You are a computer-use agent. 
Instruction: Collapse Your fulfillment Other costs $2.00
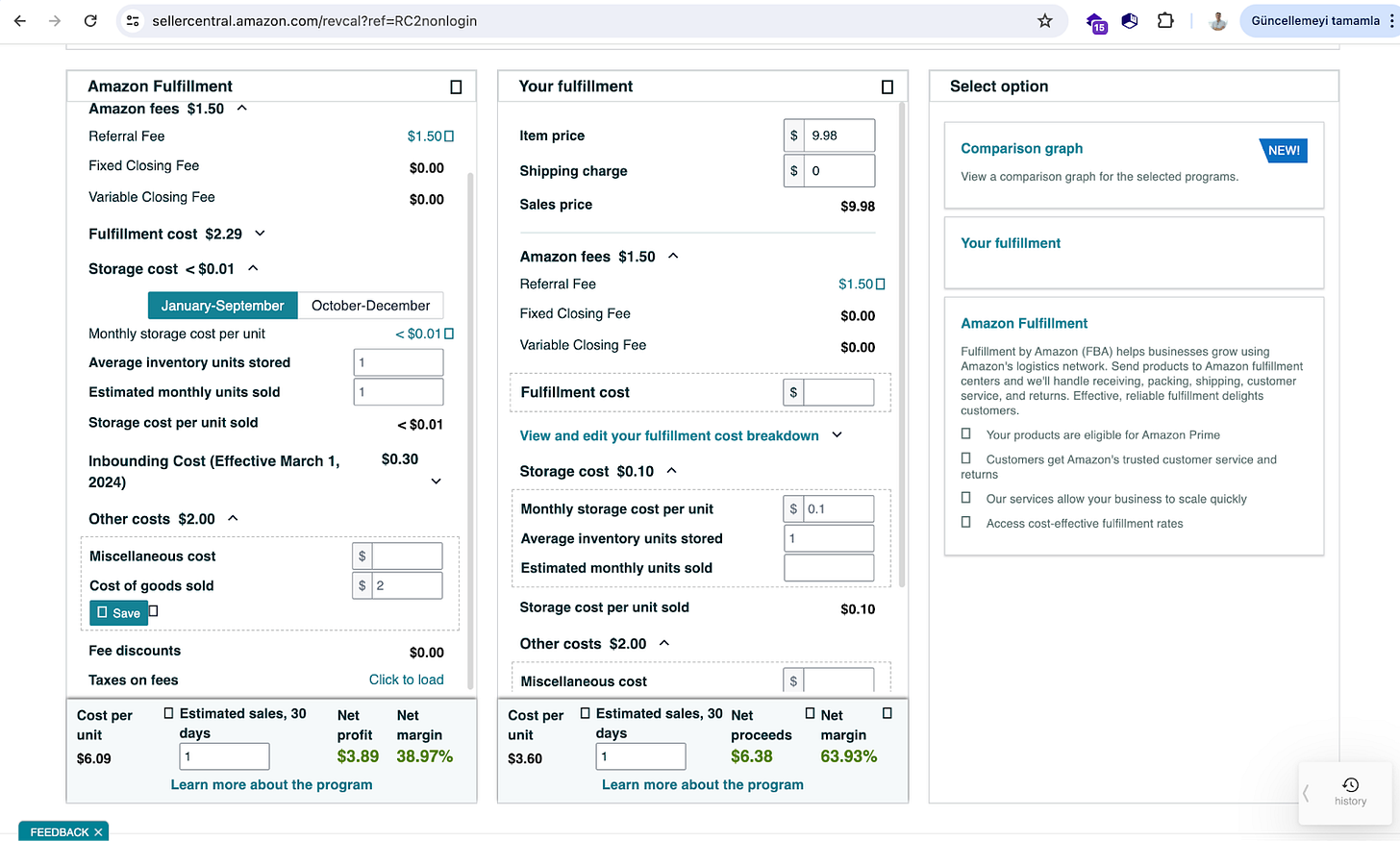click(663, 643)
